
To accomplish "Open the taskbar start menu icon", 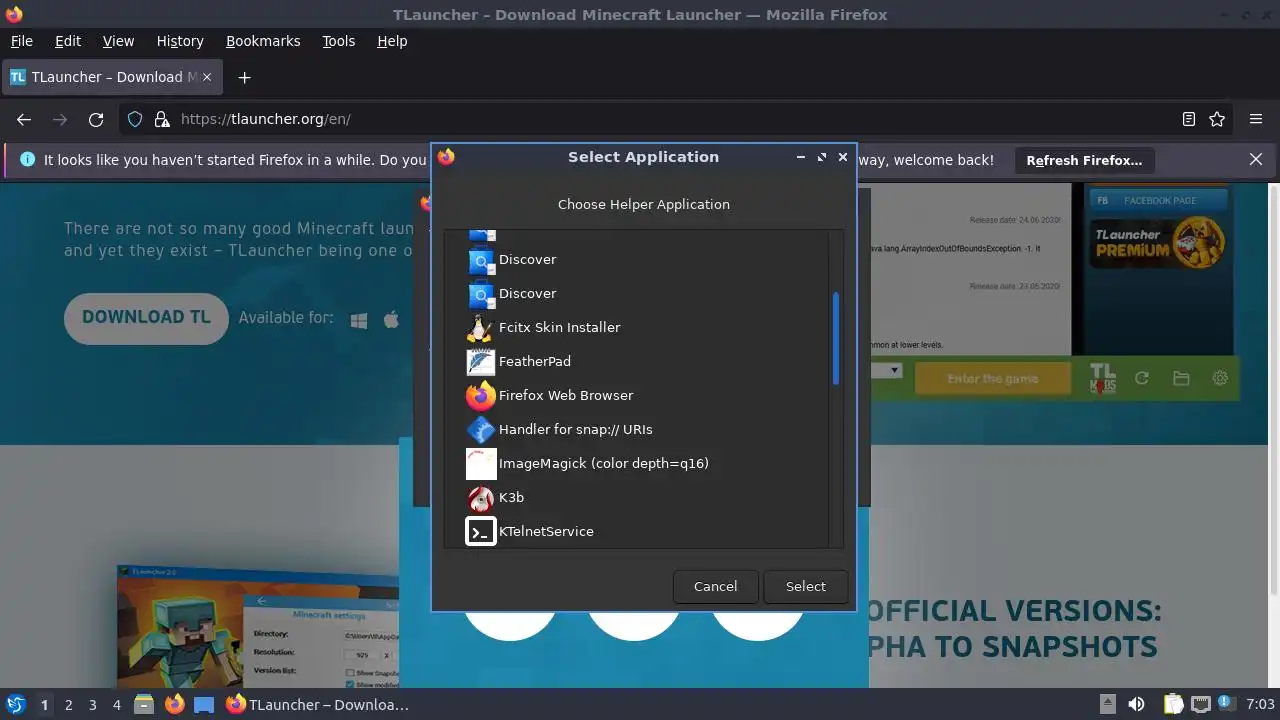I will click(15, 704).
